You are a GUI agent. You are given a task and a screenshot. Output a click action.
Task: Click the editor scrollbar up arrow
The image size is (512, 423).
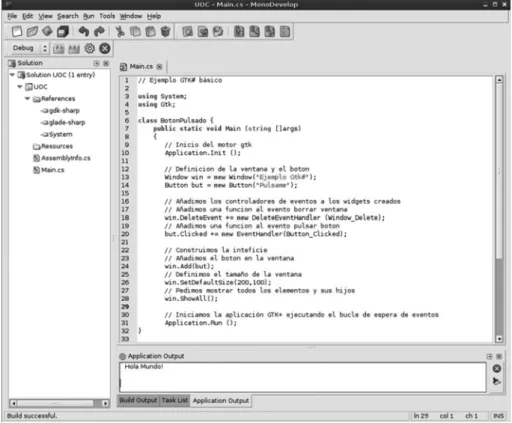pos(499,80)
